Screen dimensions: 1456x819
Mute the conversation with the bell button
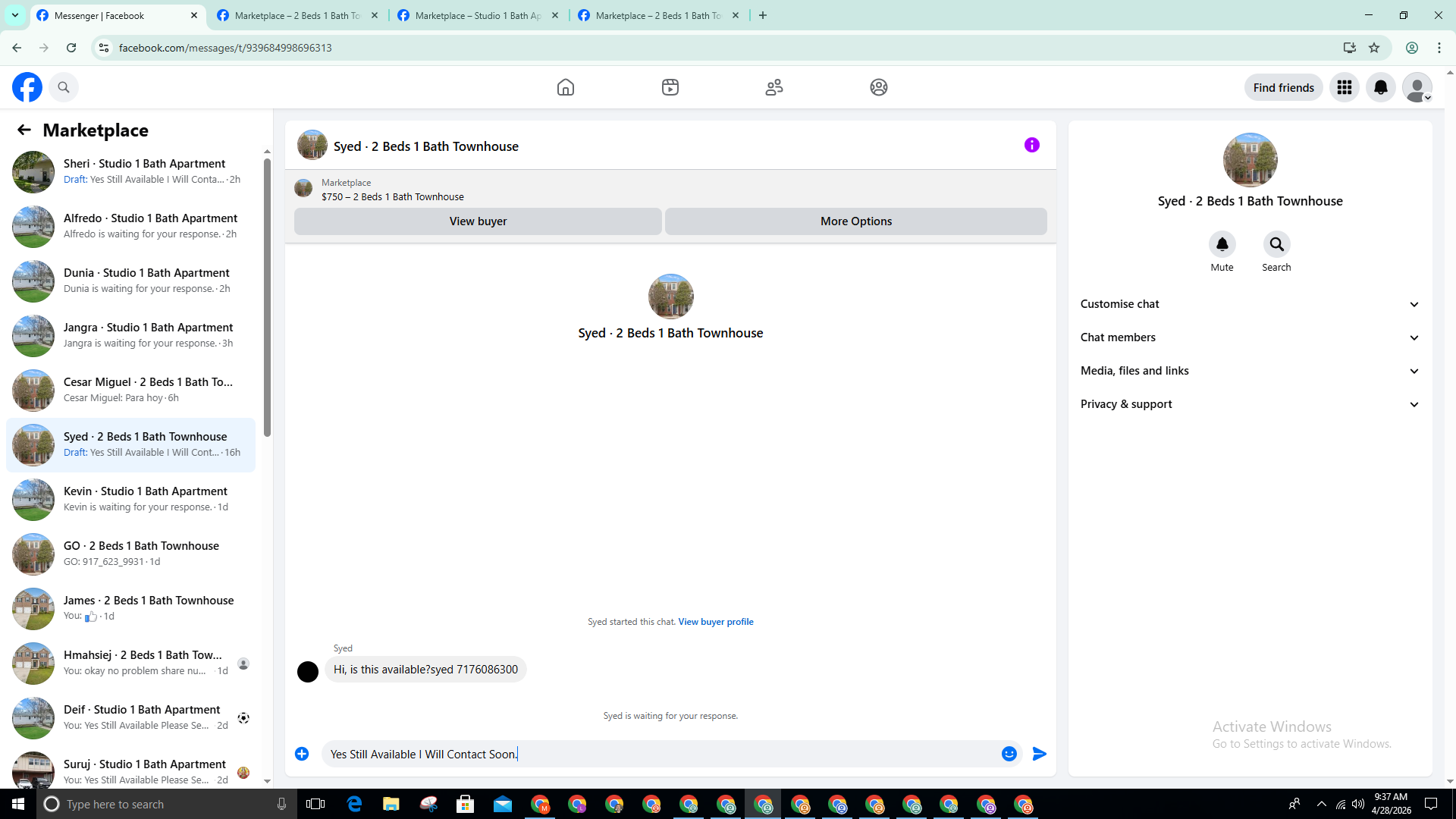pos(1222,244)
